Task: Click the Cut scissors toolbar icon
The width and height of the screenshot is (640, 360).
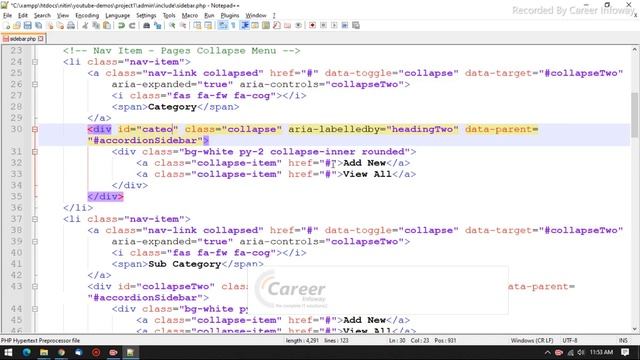Action: click(x=85, y=25)
